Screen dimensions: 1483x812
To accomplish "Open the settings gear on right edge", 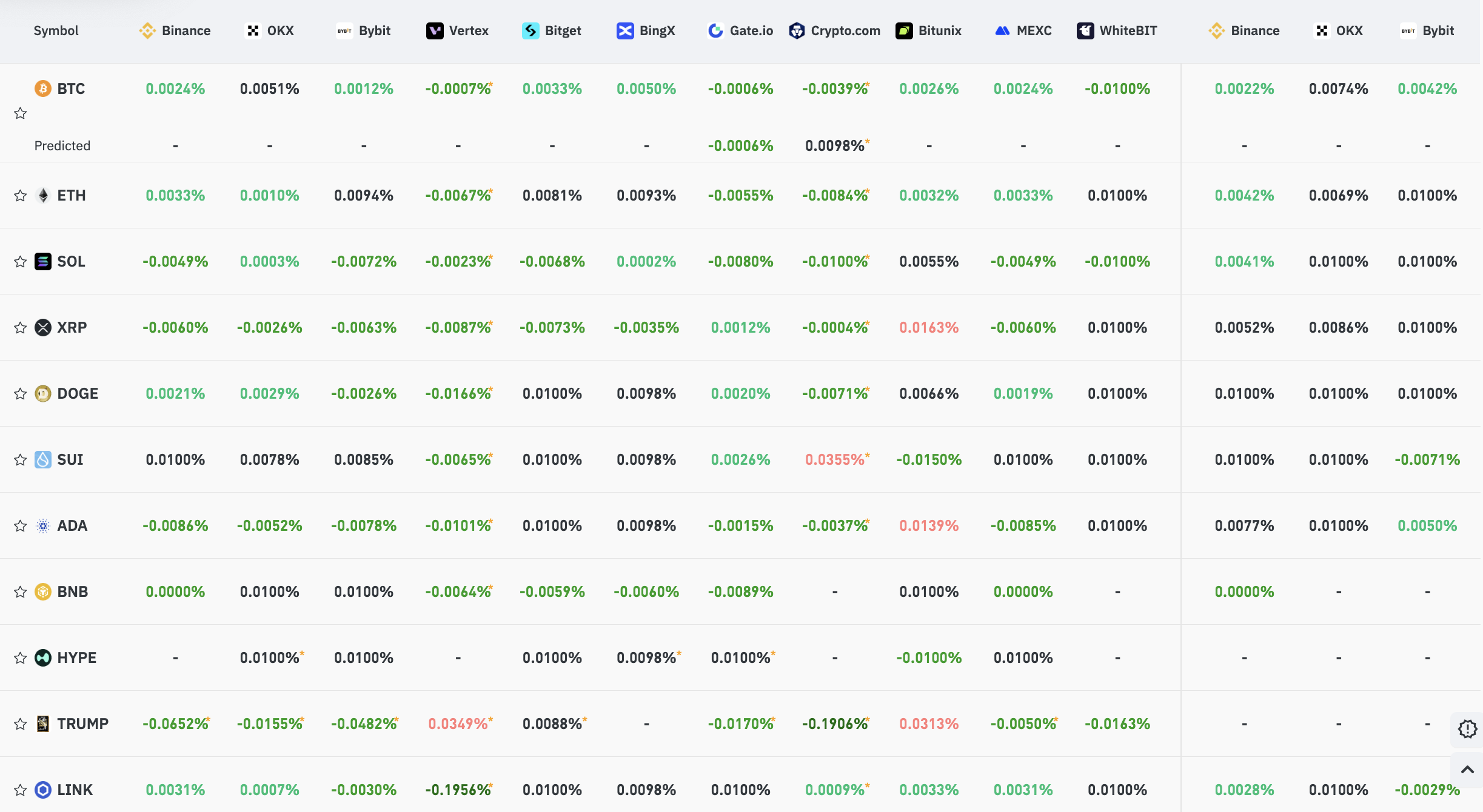I will pyautogui.click(x=1467, y=728).
